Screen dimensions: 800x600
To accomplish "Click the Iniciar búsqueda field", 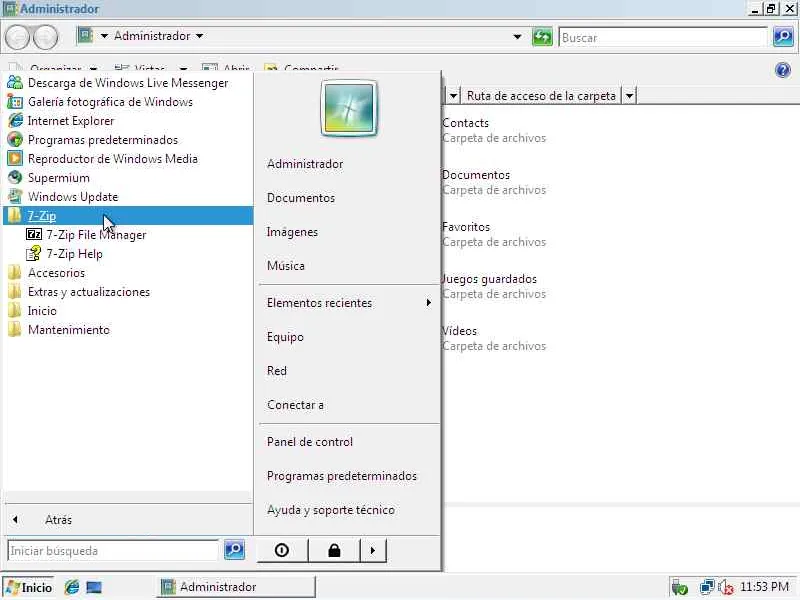I will [113, 551].
